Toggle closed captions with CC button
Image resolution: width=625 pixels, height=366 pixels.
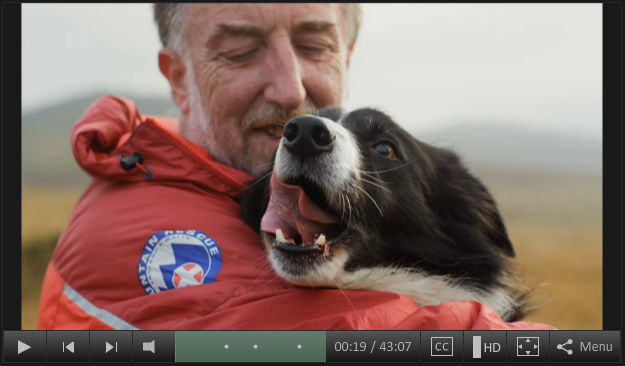coord(442,347)
